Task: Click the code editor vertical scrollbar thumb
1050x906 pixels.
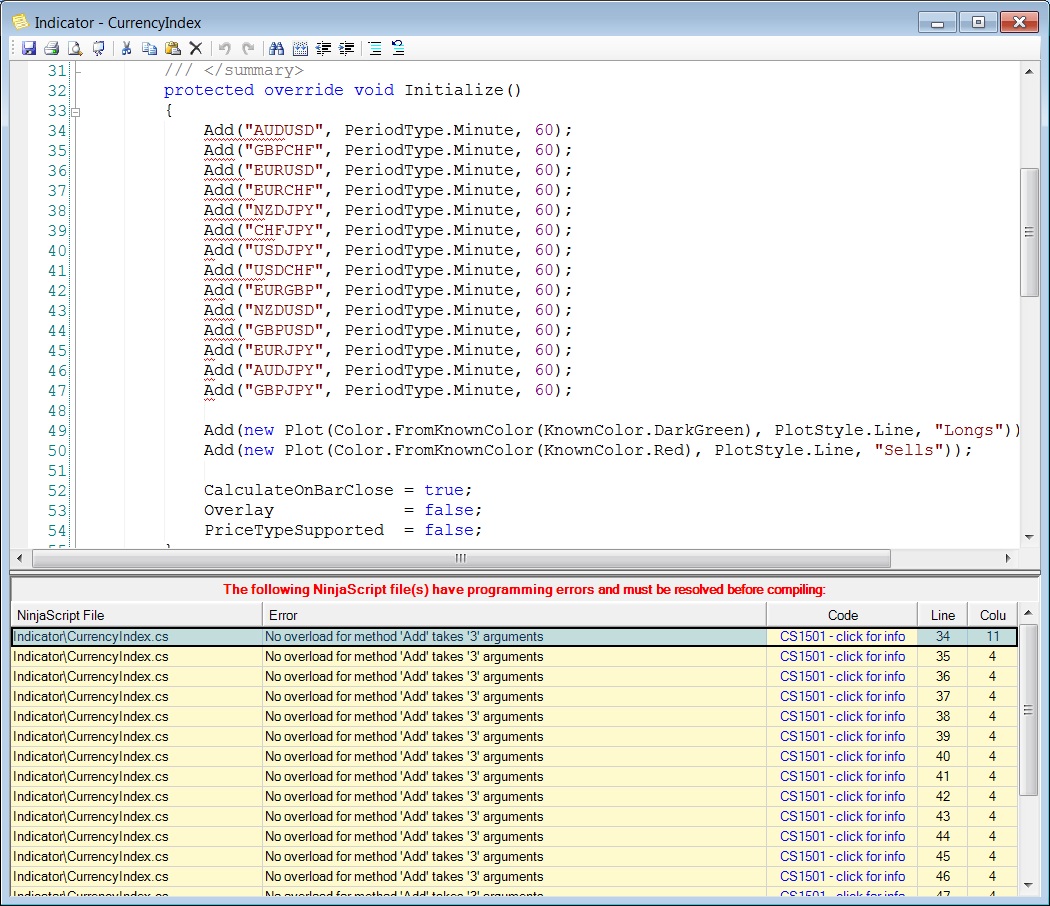Action: pyautogui.click(x=1028, y=232)
